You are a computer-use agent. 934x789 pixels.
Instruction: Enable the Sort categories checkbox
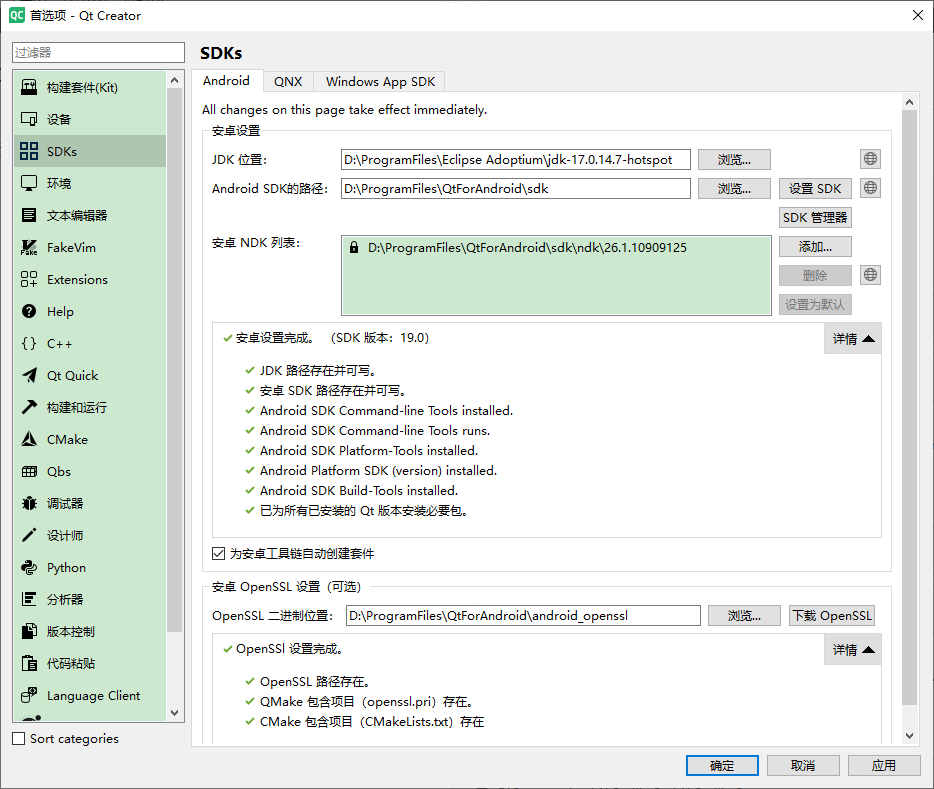pyautogui.click(x=17, y=738)
